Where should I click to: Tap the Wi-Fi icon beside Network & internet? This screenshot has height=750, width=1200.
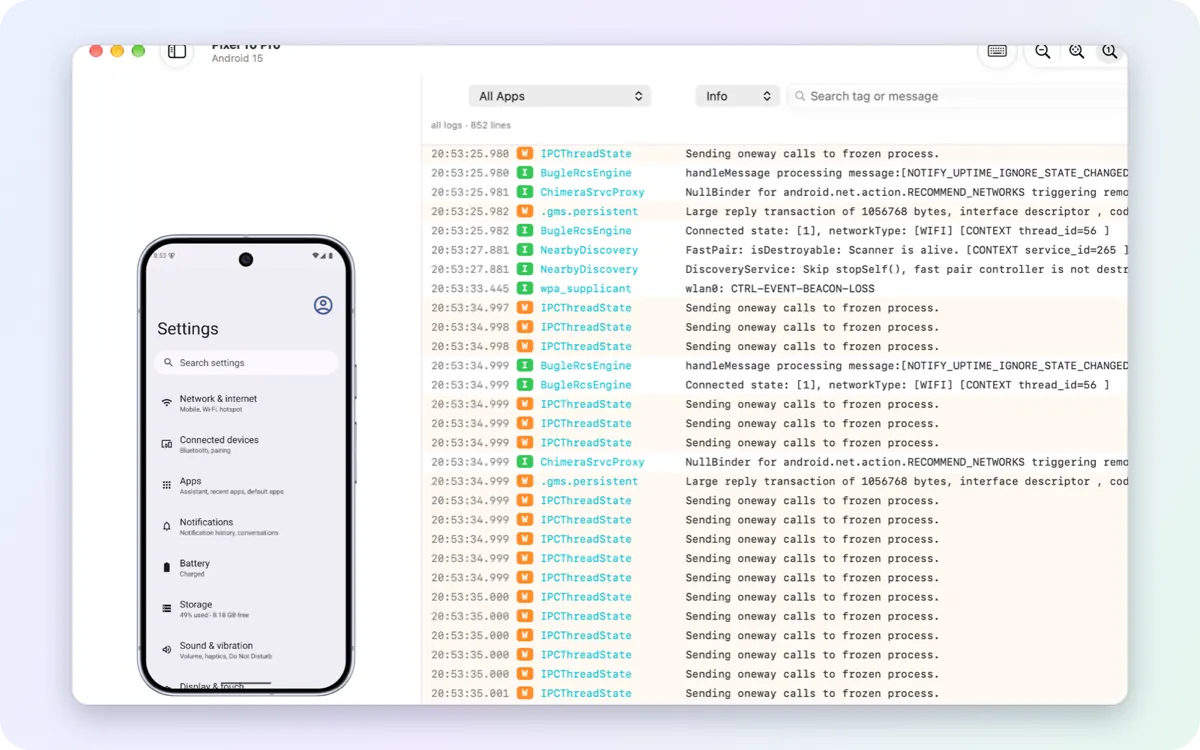tap(167, 403)
